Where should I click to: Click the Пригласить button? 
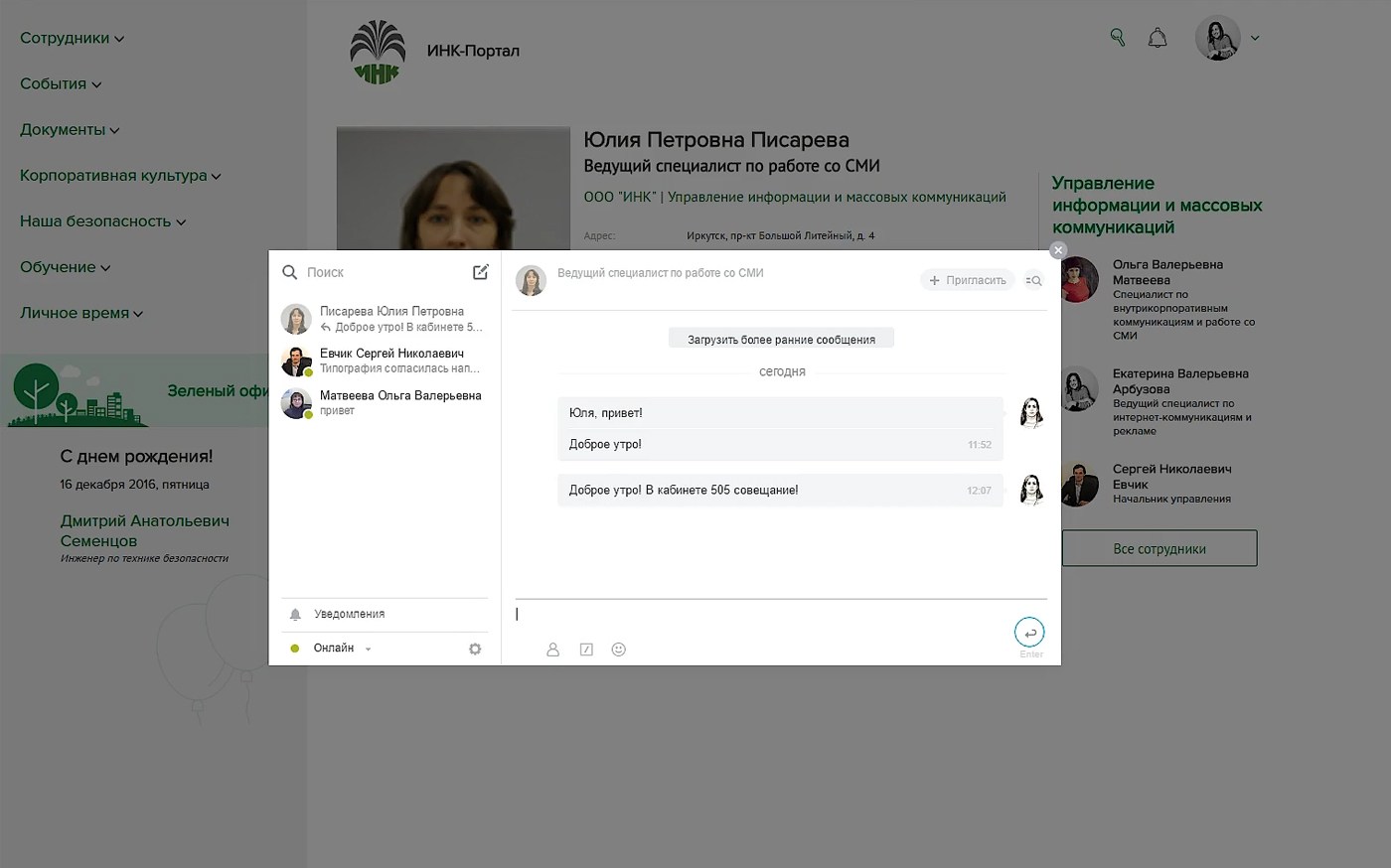(967, 281)
